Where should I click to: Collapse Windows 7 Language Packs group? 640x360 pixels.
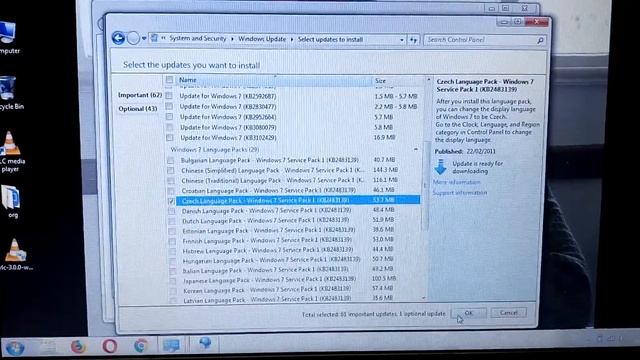(x=416, y=149)
